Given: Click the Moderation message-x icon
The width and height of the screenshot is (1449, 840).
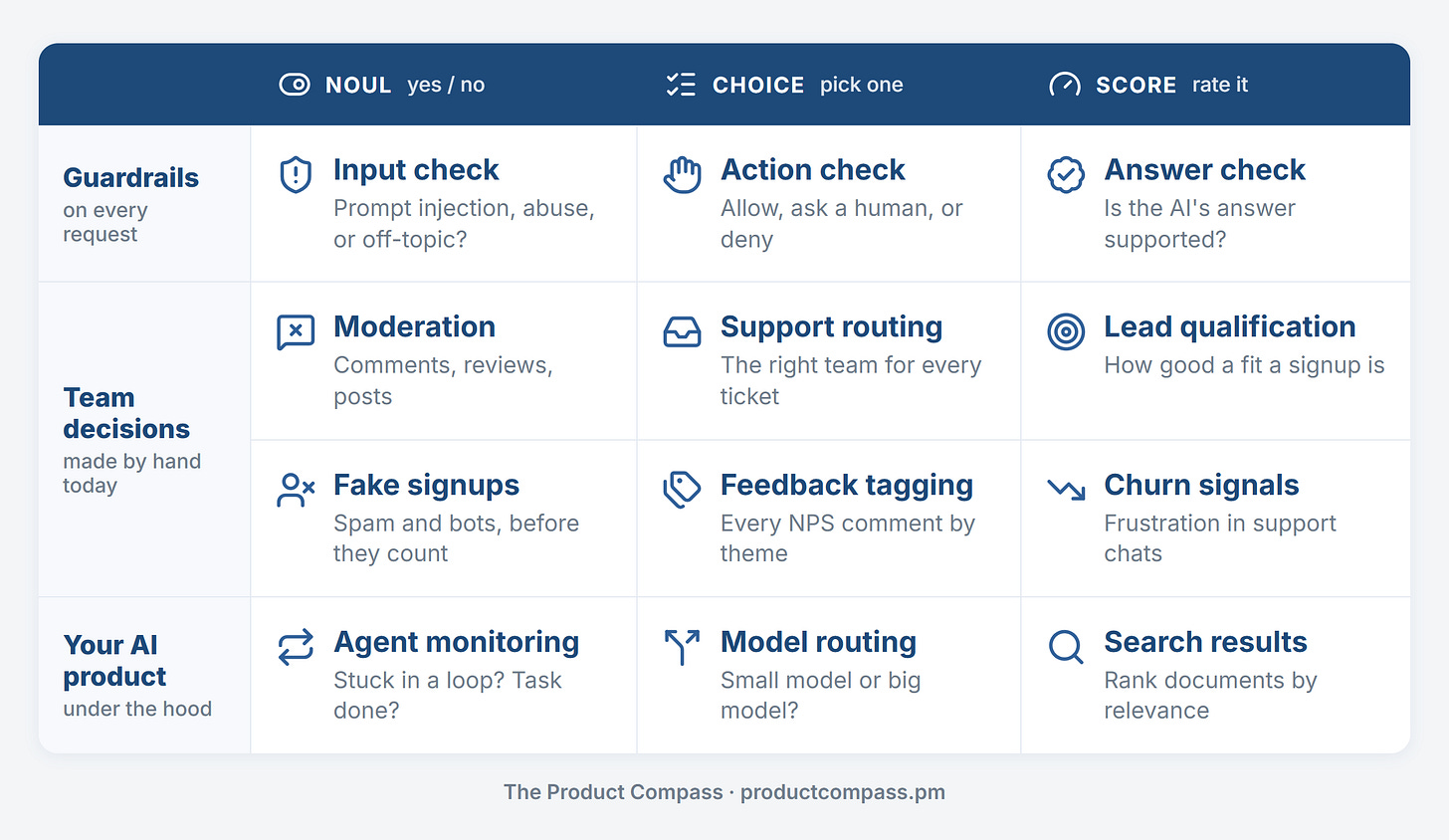Looking at the screenshot, I should tap(296, 332).
